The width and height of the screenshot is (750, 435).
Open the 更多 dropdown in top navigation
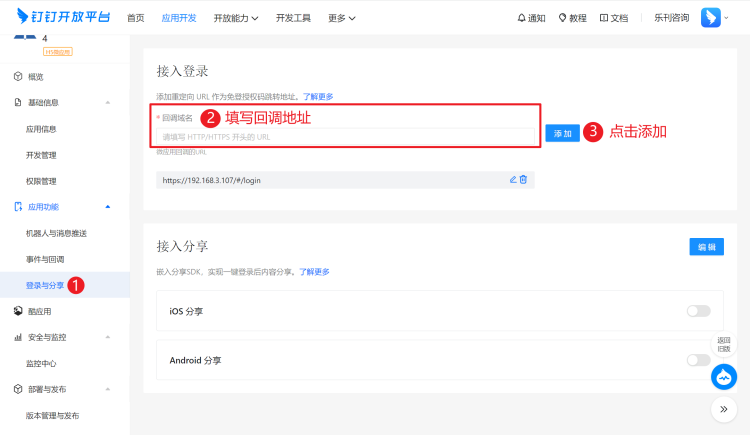tap(342, 18)
